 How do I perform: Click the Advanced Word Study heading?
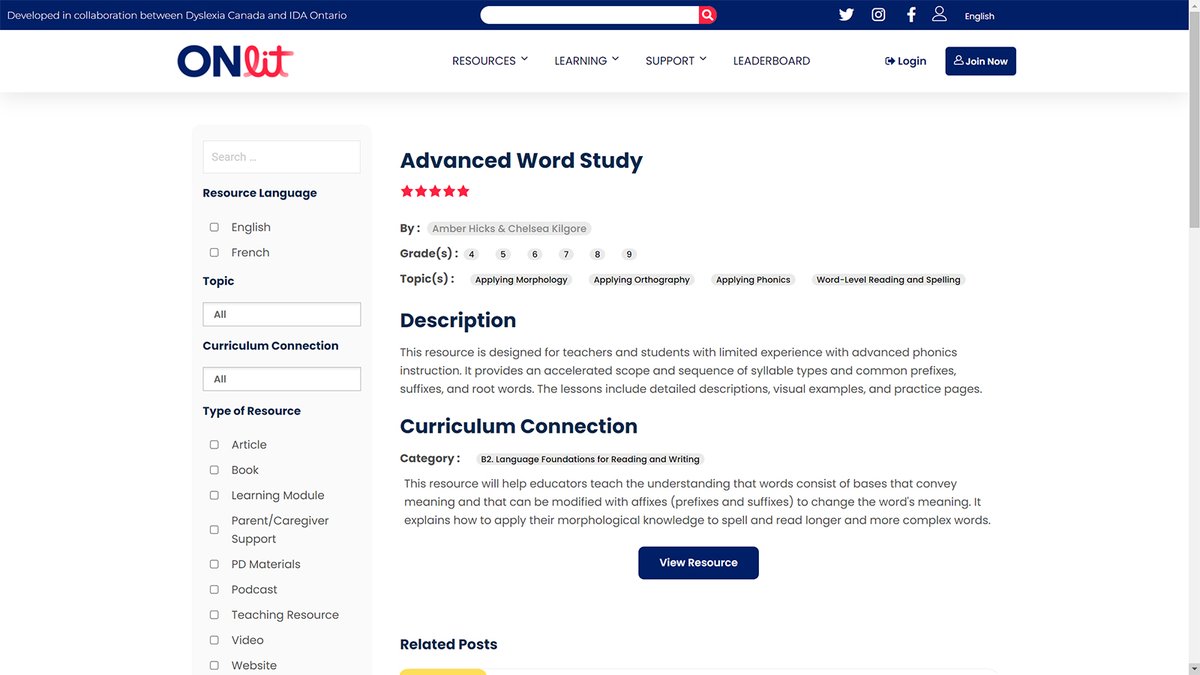(521, 160)
